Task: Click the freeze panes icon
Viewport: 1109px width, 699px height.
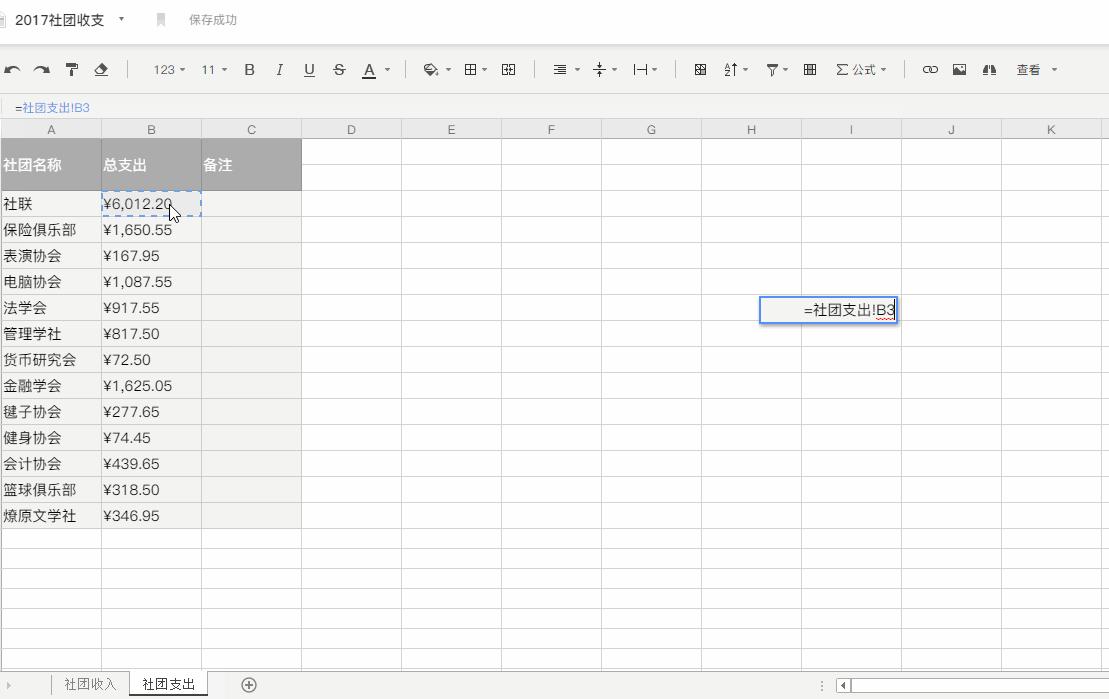Action: point(700,69)
